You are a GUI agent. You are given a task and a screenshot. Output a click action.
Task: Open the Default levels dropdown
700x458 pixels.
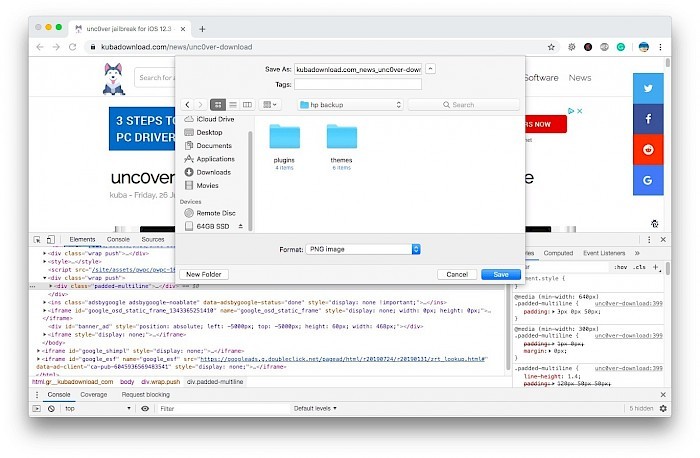coord(315,408)
